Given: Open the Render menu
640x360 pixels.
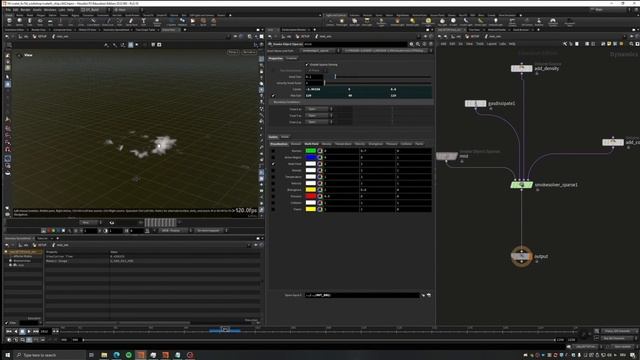Looking at the screenshot, I should [x=25, y=10].
